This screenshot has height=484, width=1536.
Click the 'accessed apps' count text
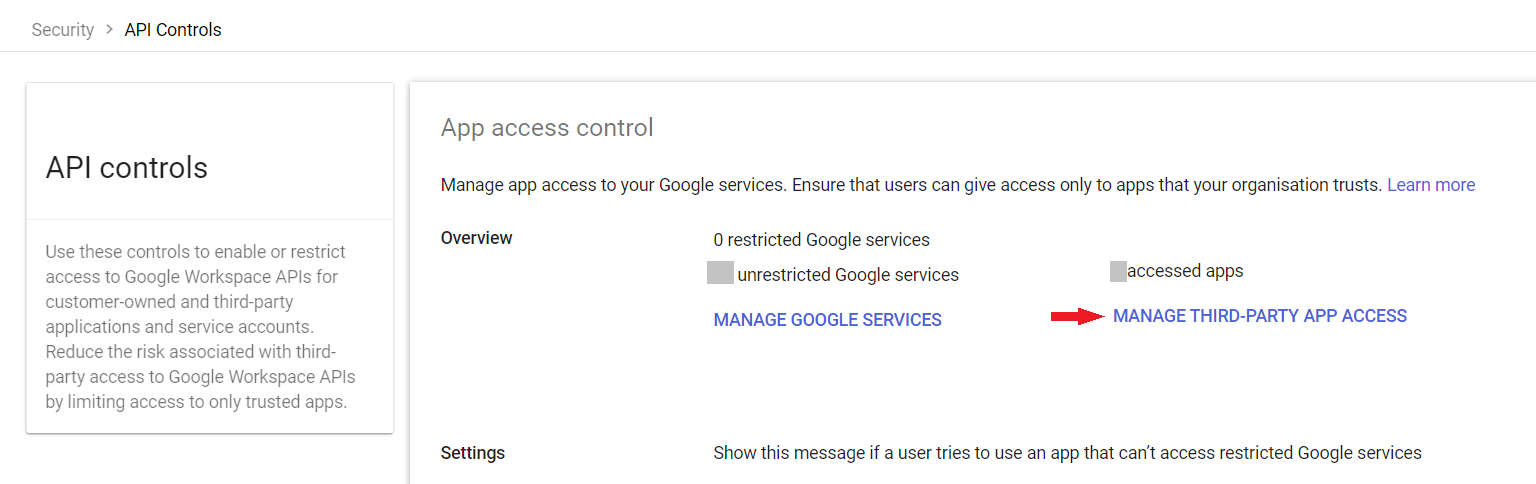tap(1185, 271)
